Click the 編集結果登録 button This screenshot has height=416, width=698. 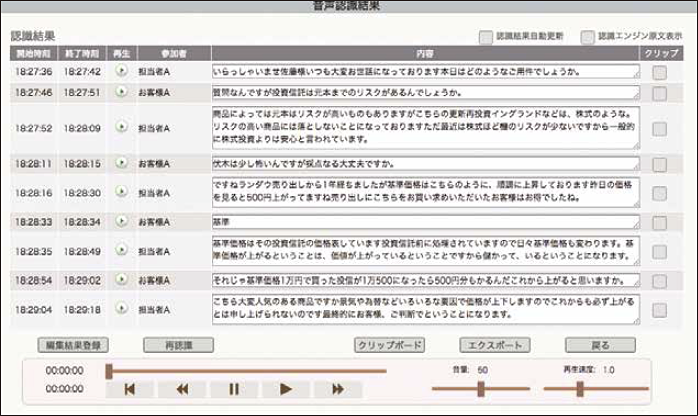click(x=73, y=345)
